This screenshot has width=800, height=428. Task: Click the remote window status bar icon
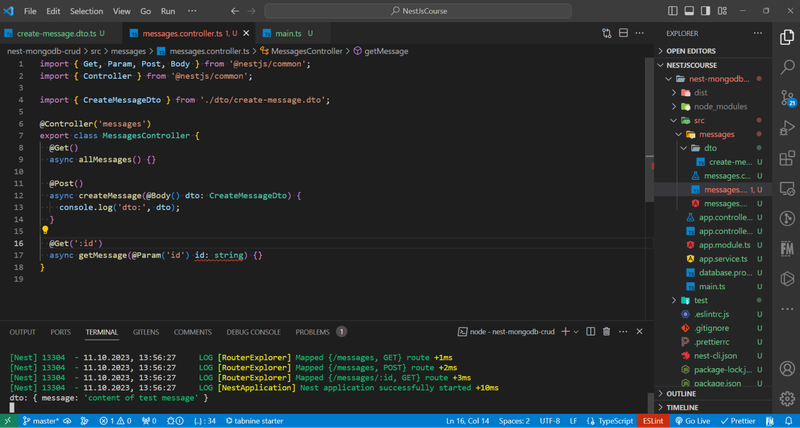[x=8, y=421]
